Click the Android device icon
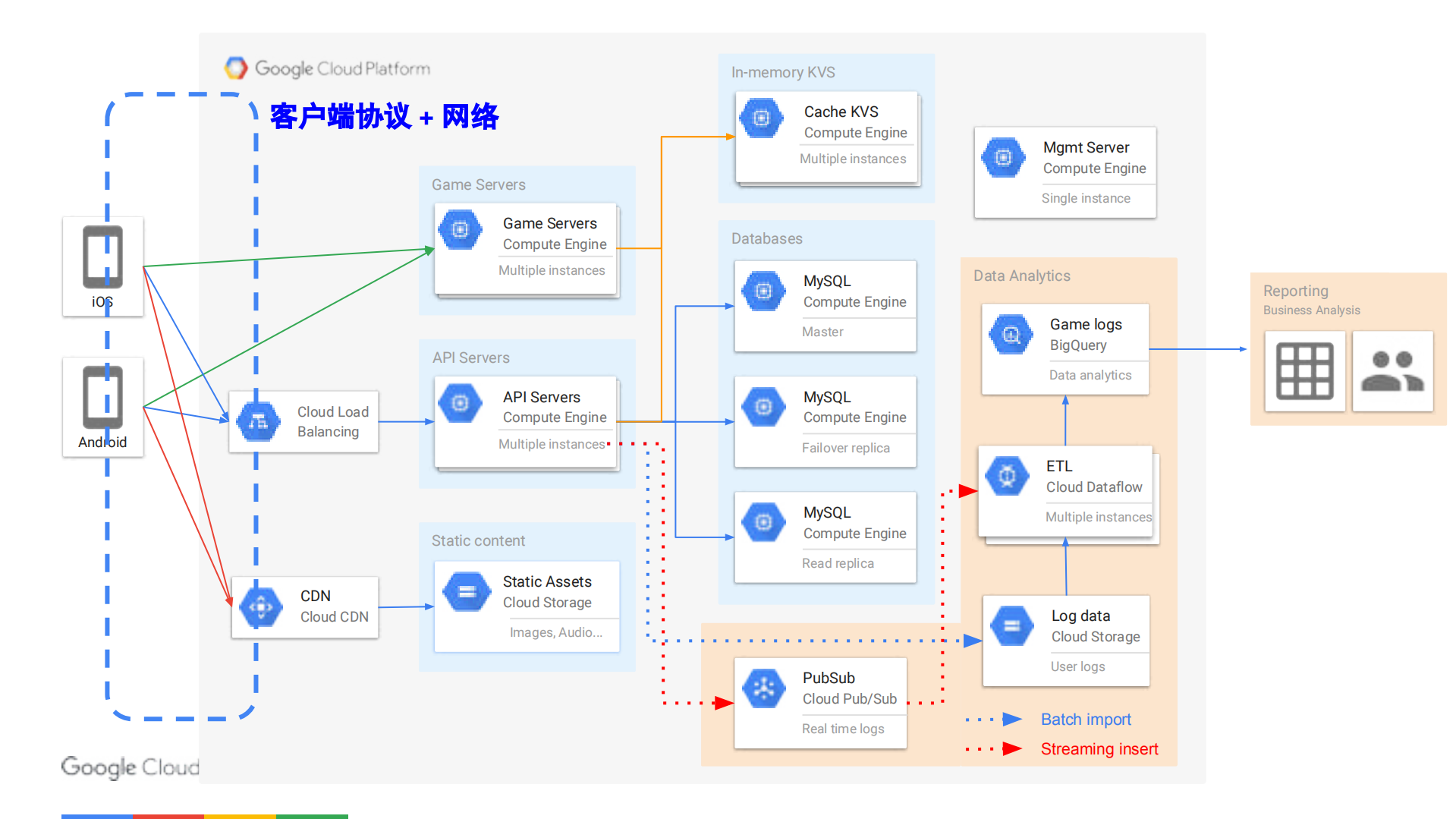The image size is (1456, 819). coord(102,396)
